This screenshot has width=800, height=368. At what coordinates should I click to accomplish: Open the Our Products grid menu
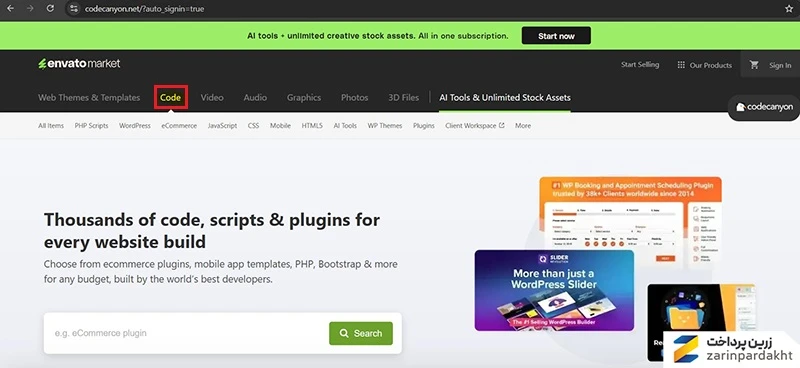[x=704, y=65]
